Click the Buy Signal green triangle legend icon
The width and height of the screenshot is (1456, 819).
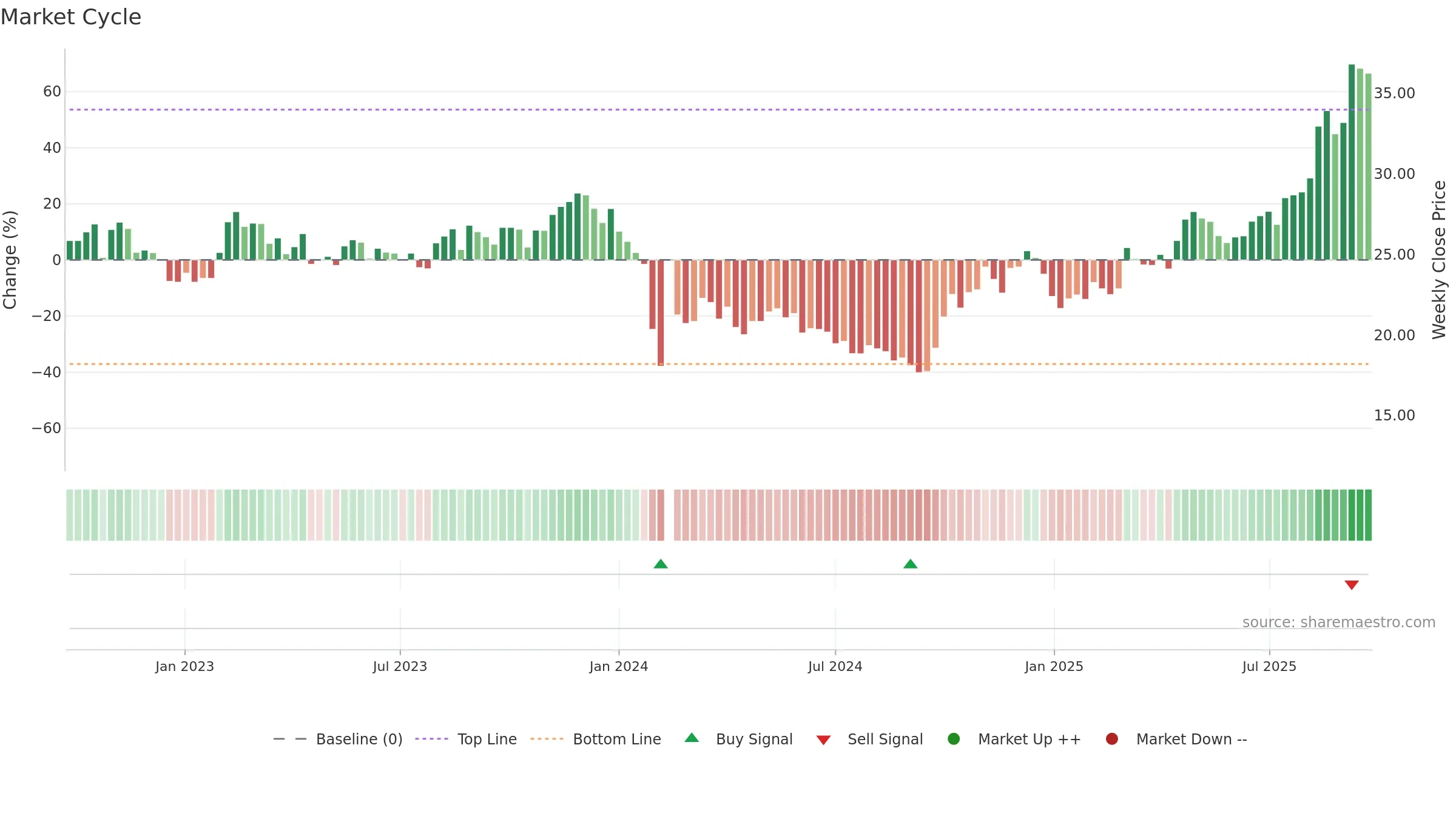pyautogui.click(x=692, y=738)
